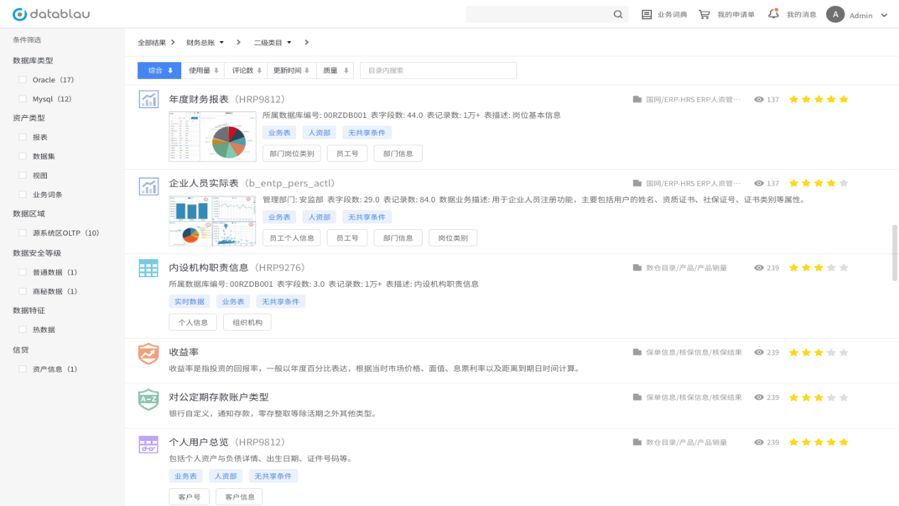Screen dimensions: 899x506
Task: Open 企业人员实际表 title link
Action: click(x=251, y=183)
